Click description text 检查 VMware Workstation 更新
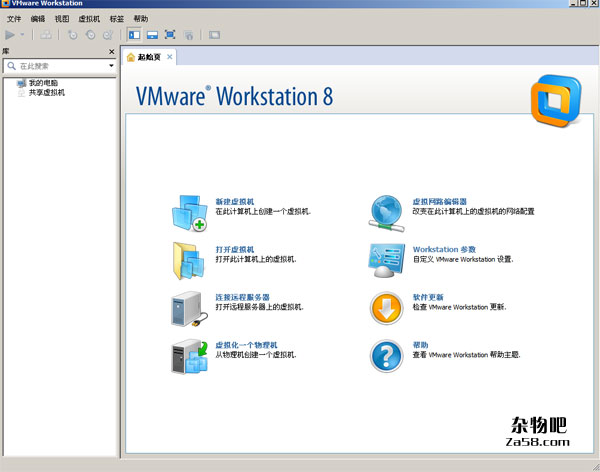600x472 pixels. pyautogui.click(x=459, y=307)
